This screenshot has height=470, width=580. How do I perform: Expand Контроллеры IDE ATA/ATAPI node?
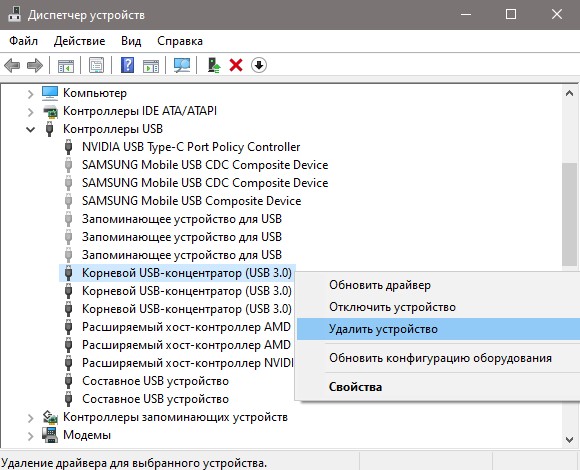tap(30, 112)
